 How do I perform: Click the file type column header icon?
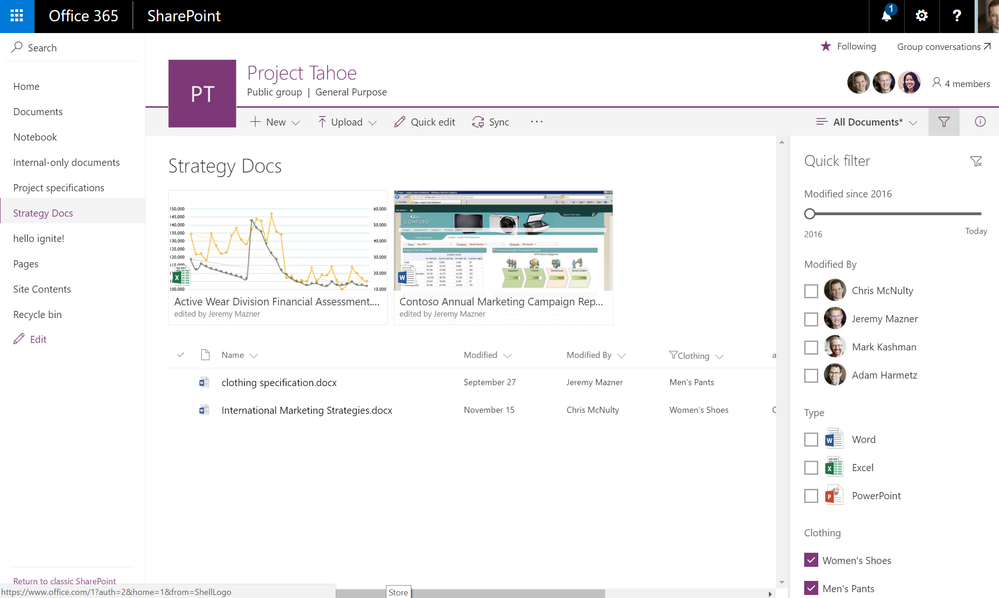[x=205, y=355]
